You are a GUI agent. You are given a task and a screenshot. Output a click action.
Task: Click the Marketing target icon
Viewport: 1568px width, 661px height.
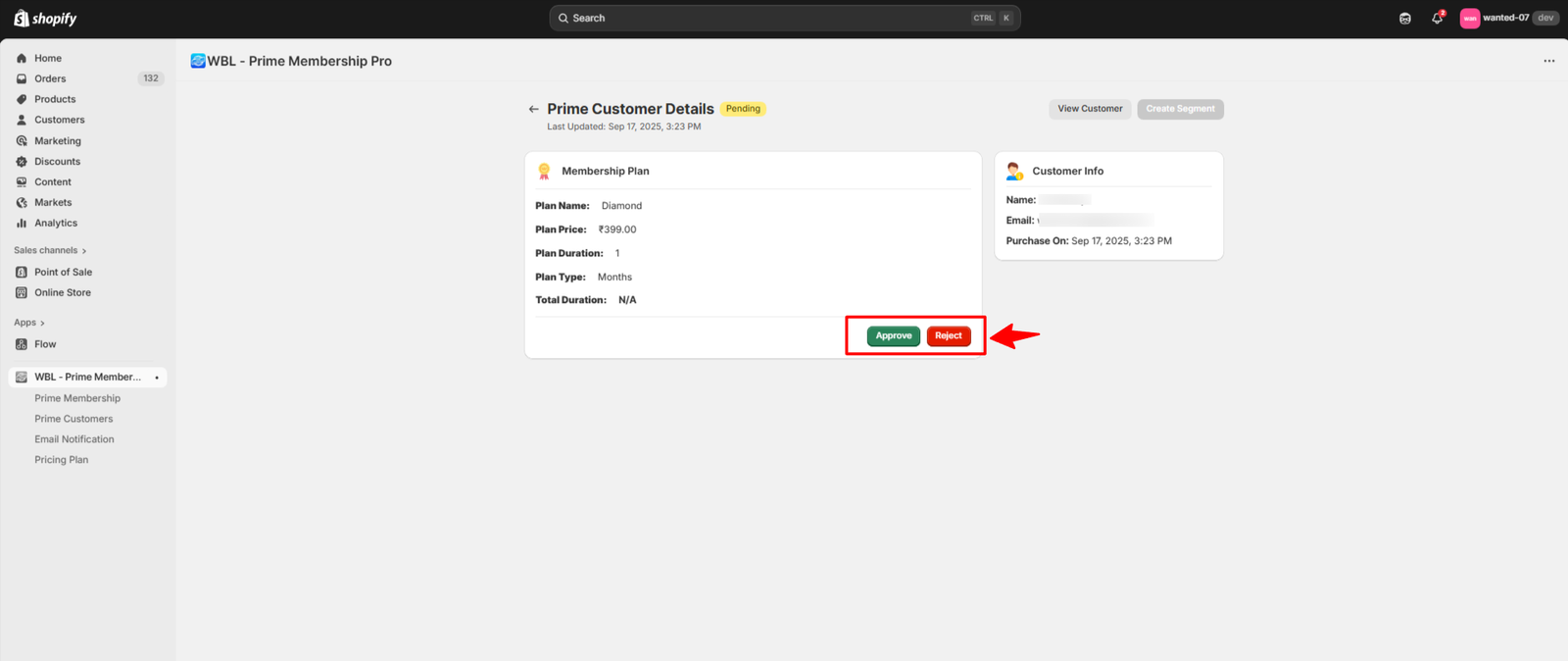22,141
